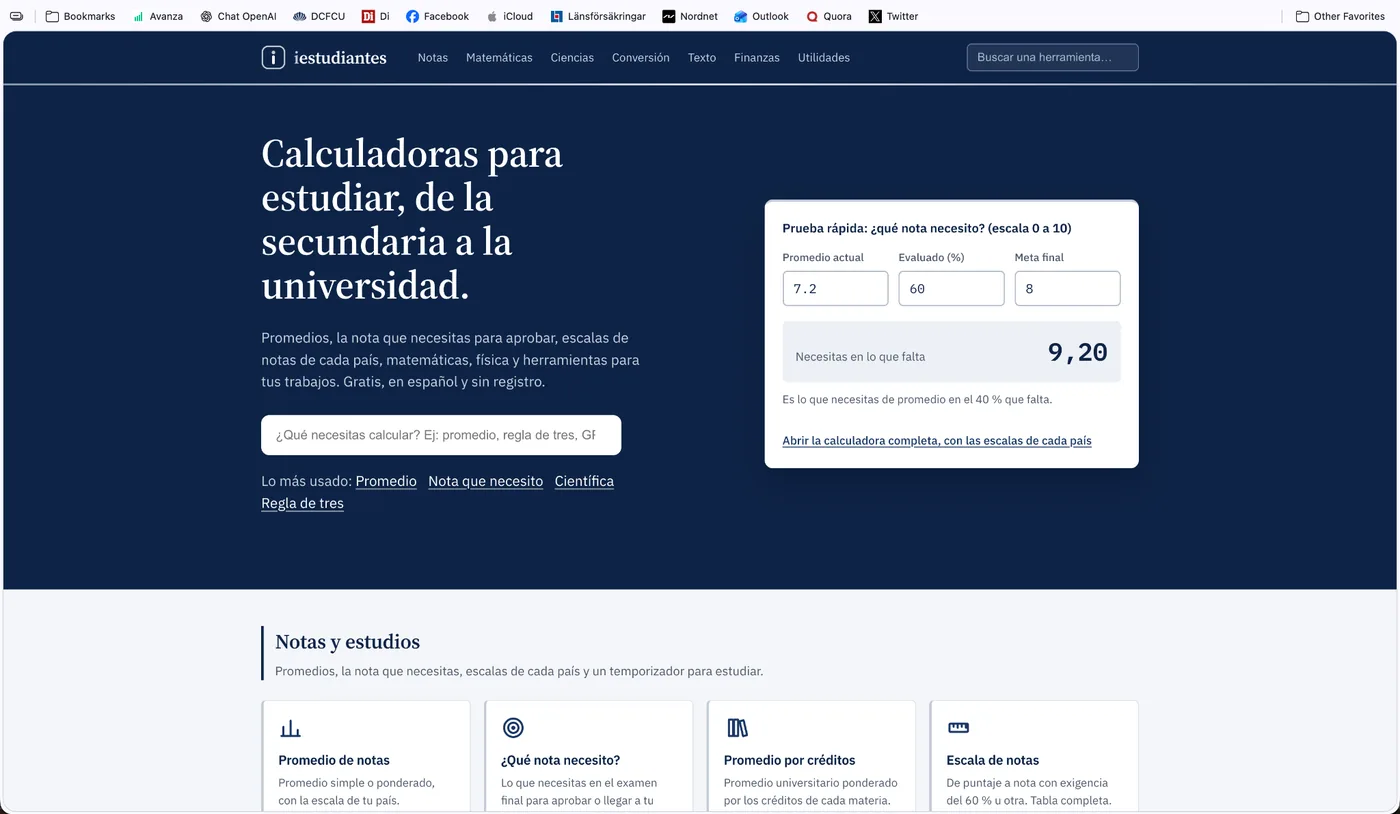The width and height of the screenshot is (1400, 814).
Task: Open the Matemáticas menu
Action: pos(499,58)
